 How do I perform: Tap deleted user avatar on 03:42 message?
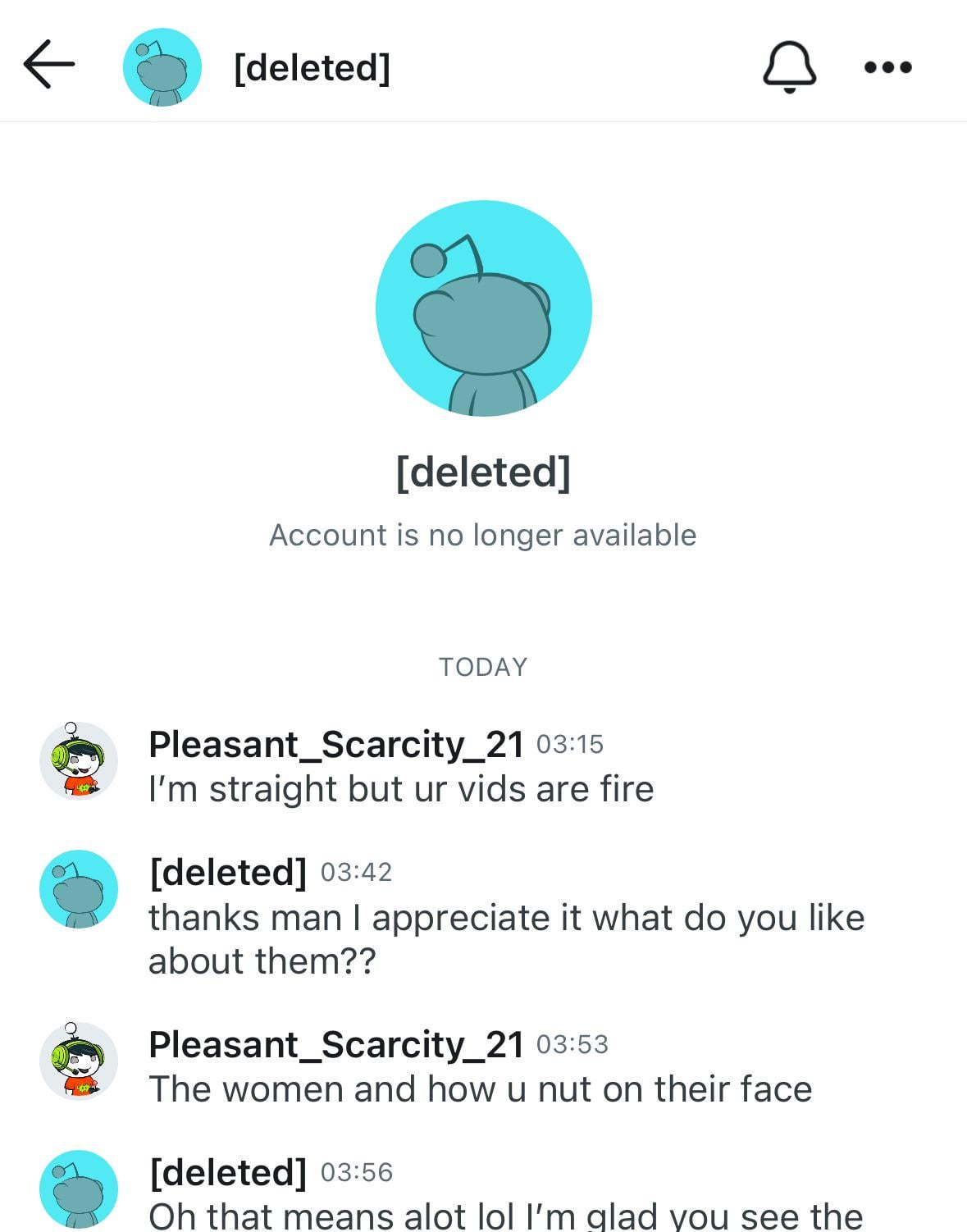pyautogui.click(x=79, y=889)
